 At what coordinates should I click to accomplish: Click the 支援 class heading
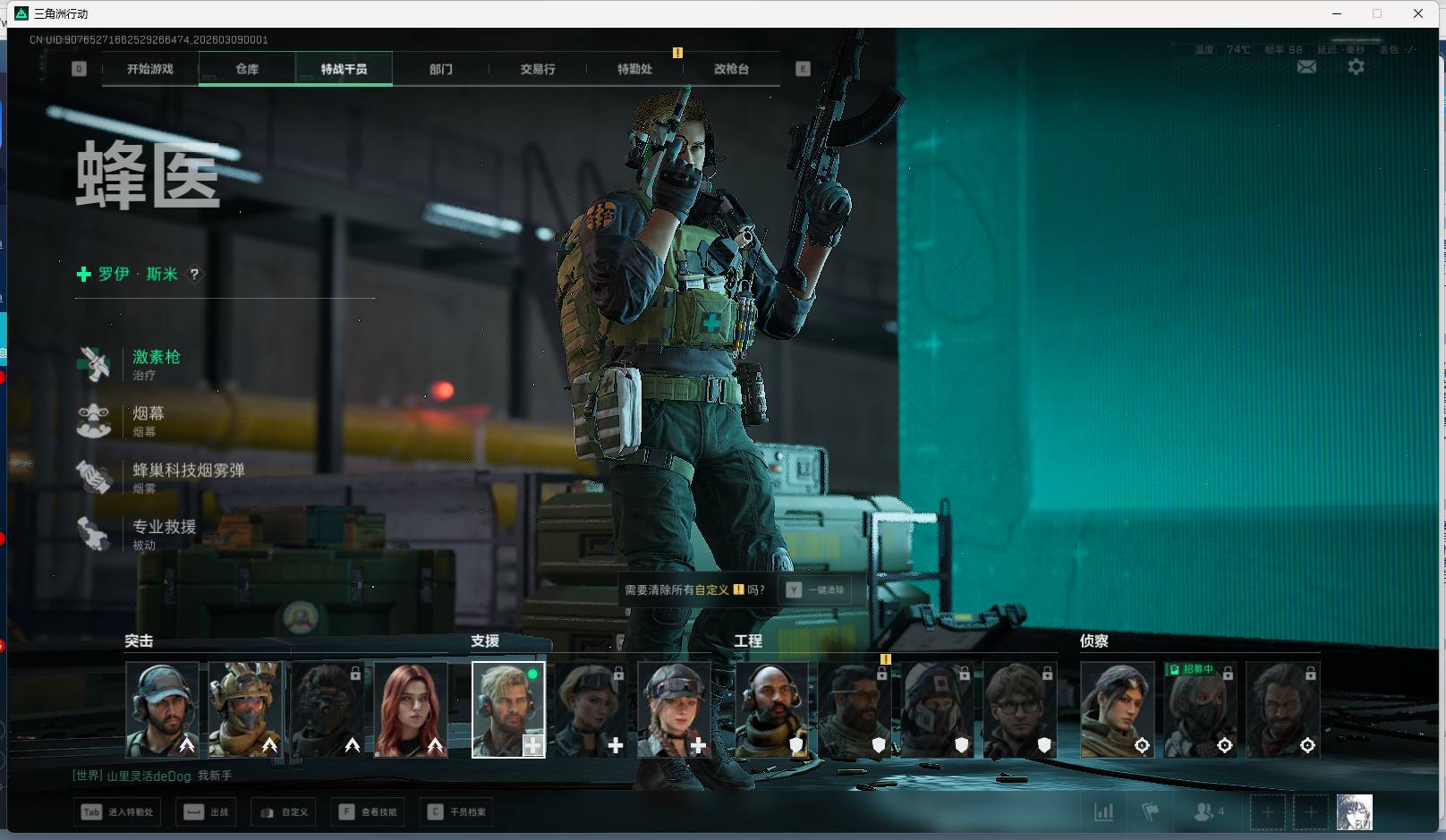pyautogui.click(x=485, y=641)
